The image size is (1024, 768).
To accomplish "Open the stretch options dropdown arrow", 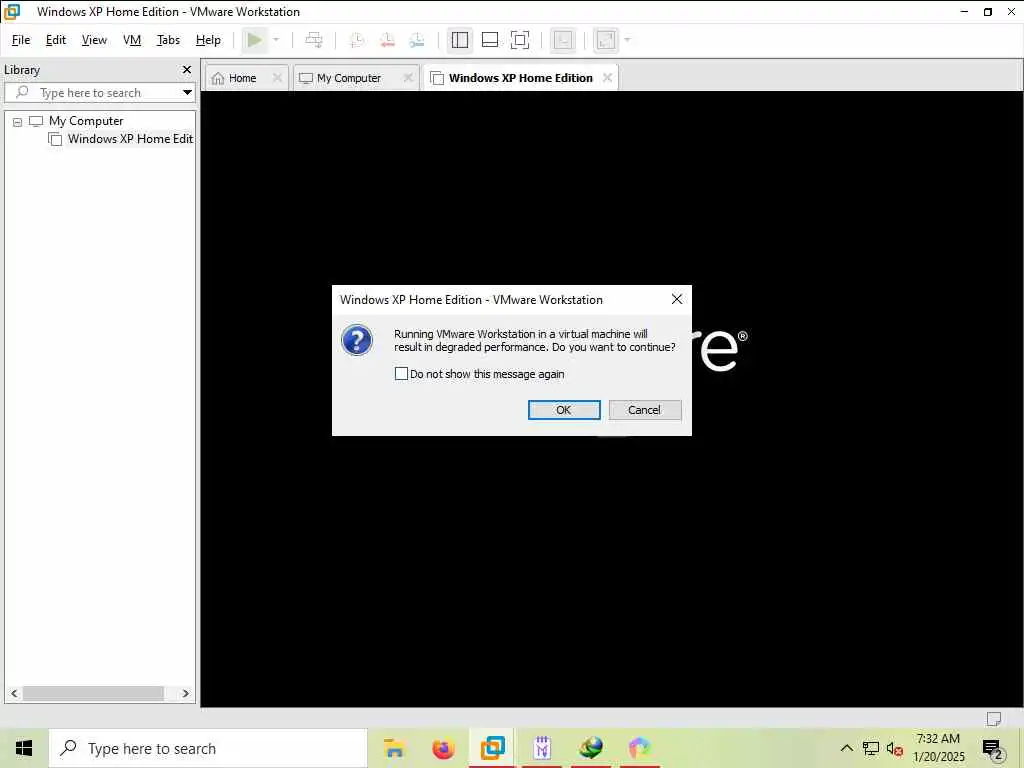I will [x=628, y=40].
